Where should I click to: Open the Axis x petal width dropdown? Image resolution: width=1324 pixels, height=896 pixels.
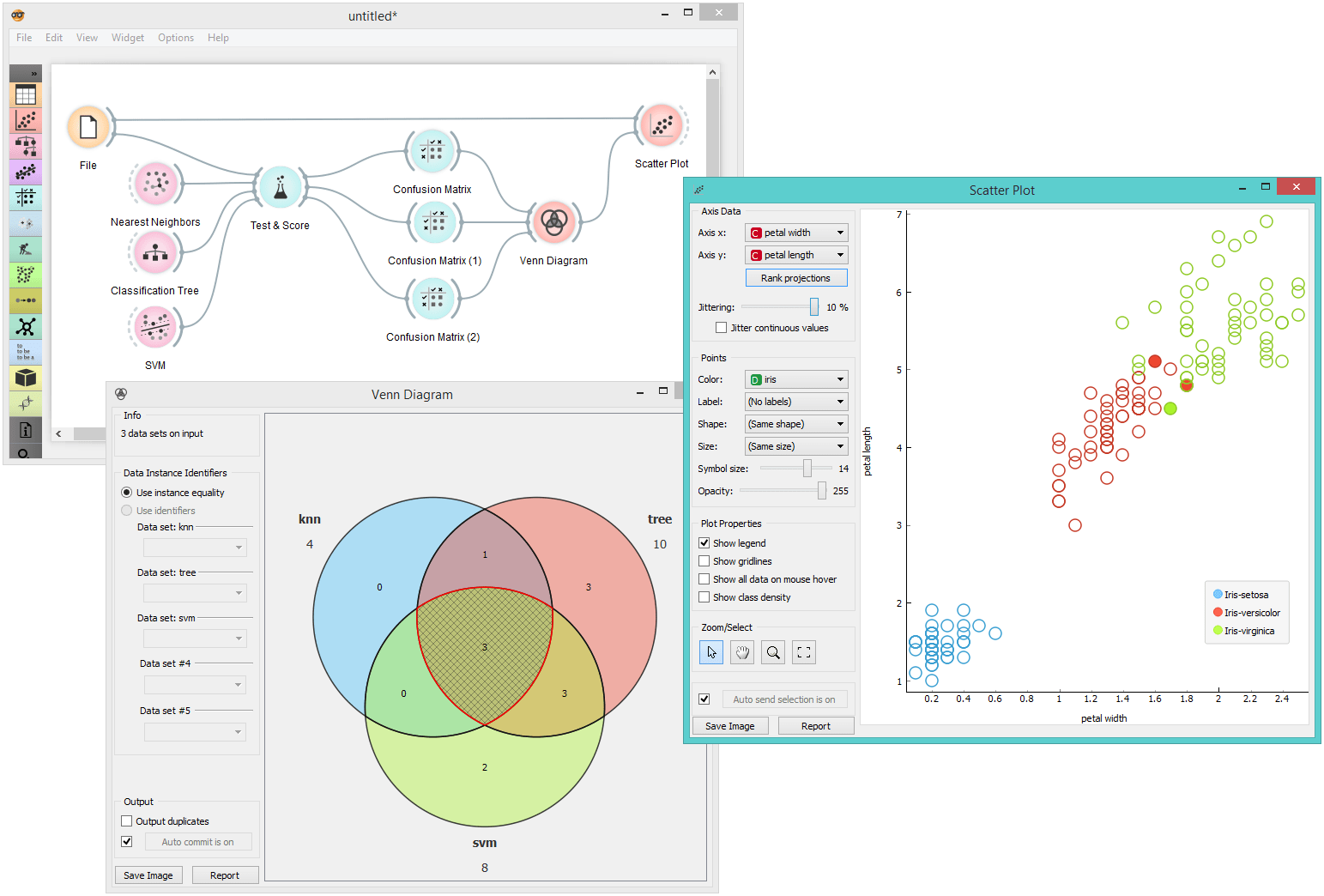tap(795, 232)
